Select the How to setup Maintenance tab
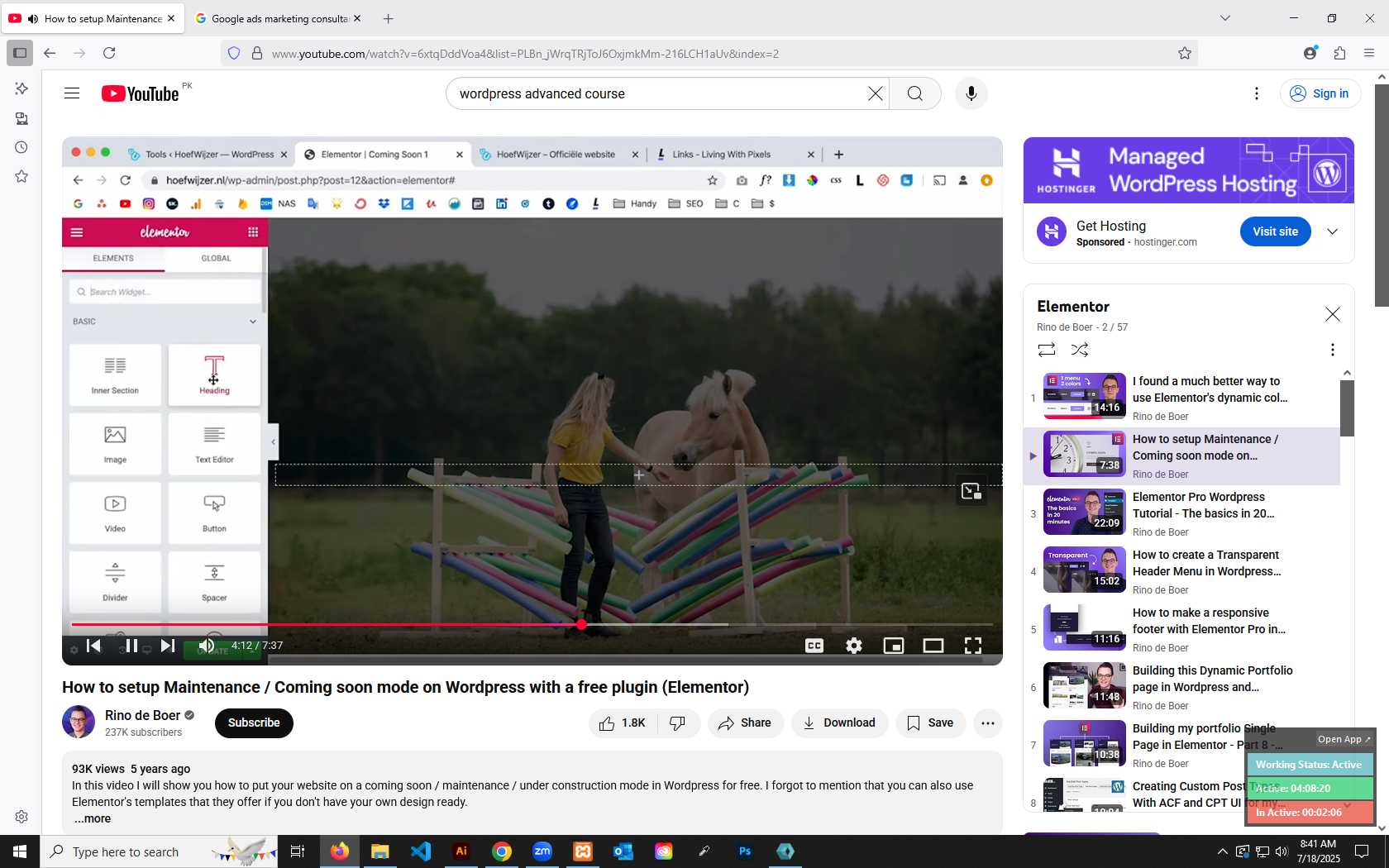Image resolution: width=1389 pixels, height=868 pixels. click(93, 18)
